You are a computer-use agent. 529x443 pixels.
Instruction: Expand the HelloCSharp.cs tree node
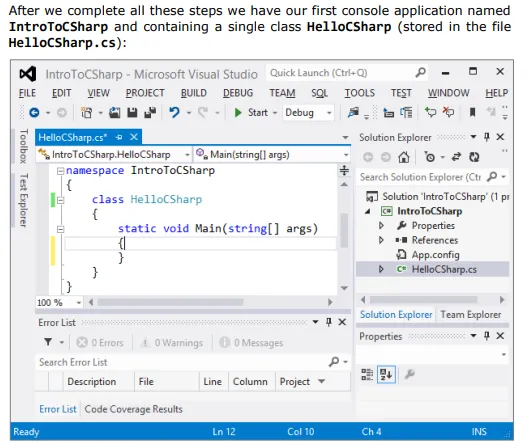381,269
